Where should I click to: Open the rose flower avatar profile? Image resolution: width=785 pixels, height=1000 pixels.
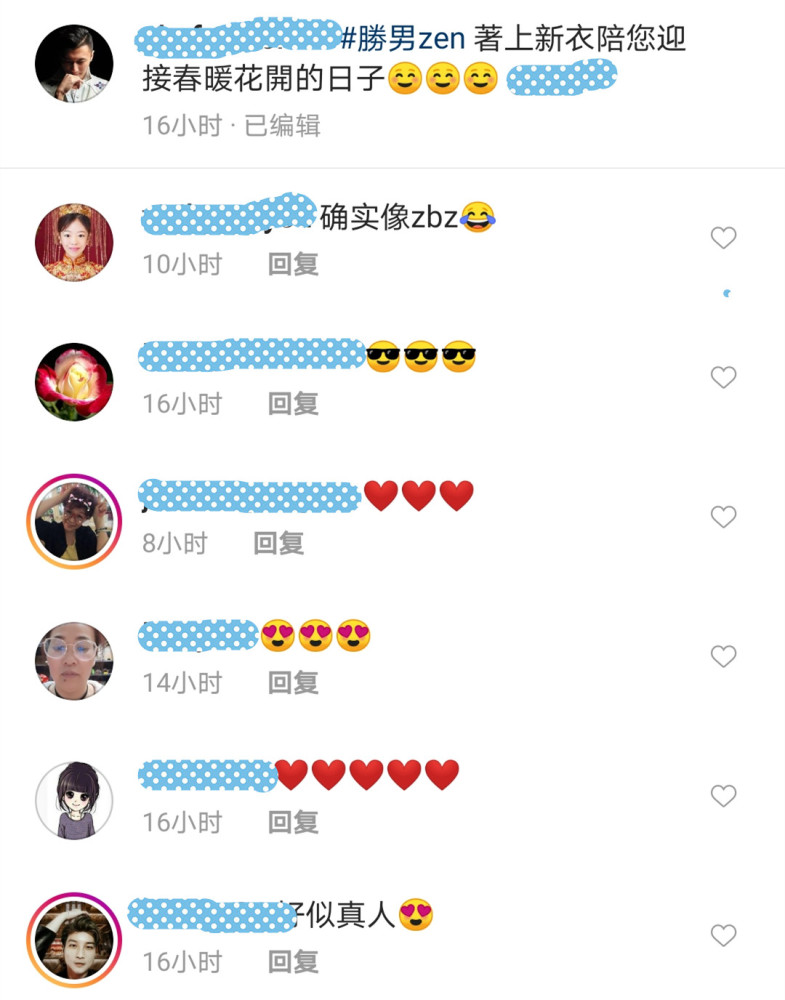tap(74, 382)
